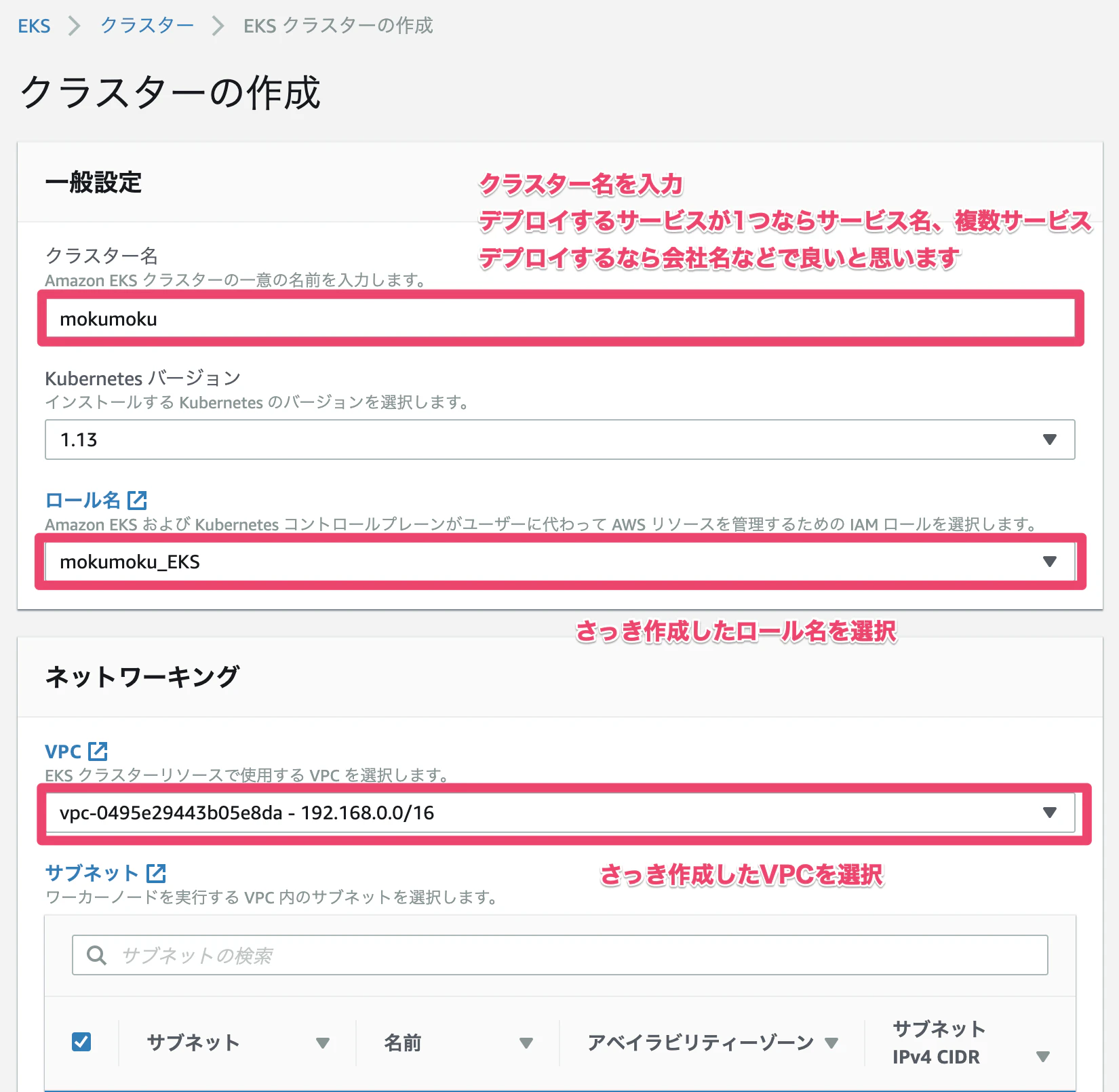Click the cluster name input field

560,319
